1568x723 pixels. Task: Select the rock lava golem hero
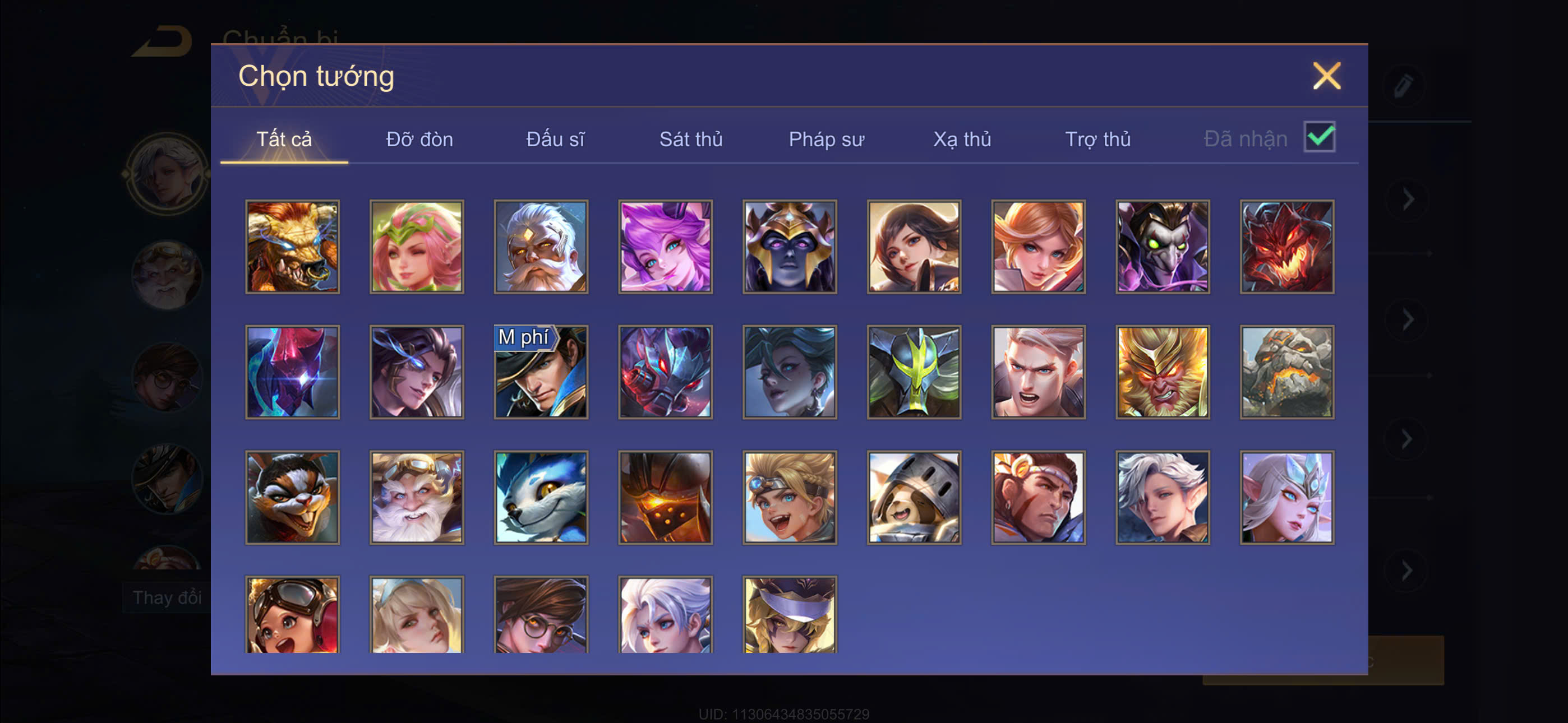(x=1288, y=372)
